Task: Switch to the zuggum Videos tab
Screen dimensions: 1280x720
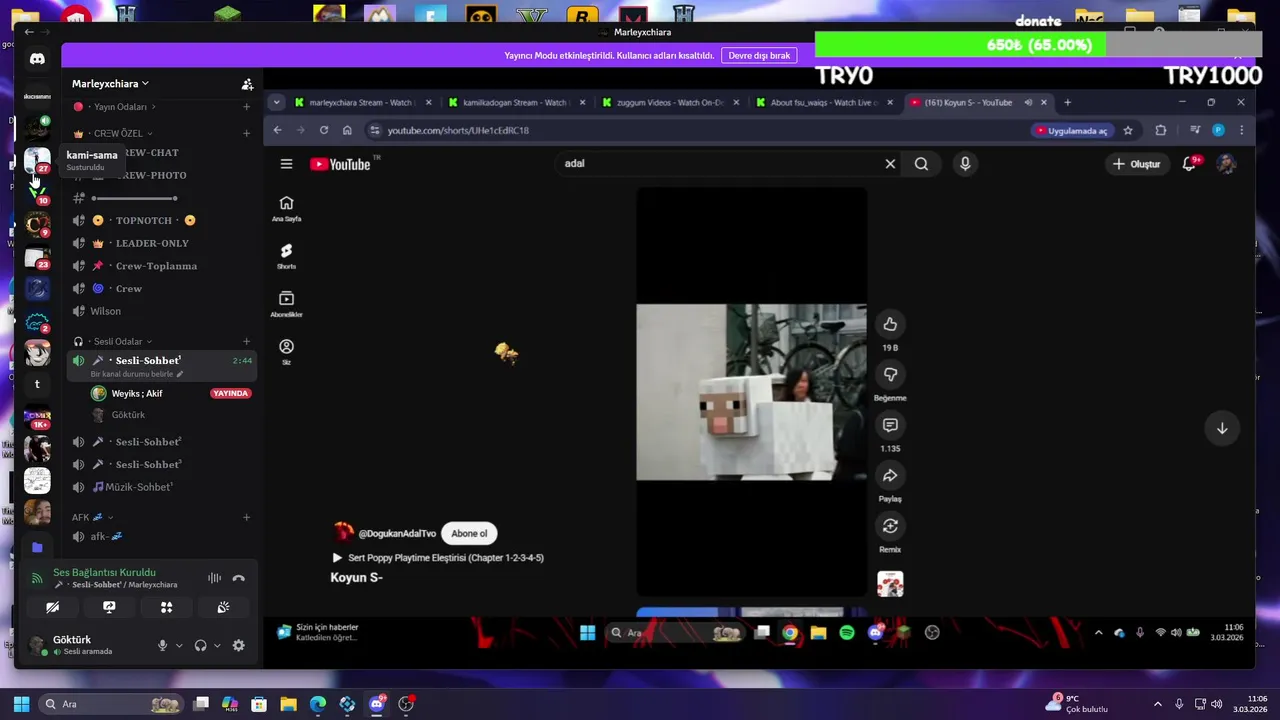Action: 669,102
